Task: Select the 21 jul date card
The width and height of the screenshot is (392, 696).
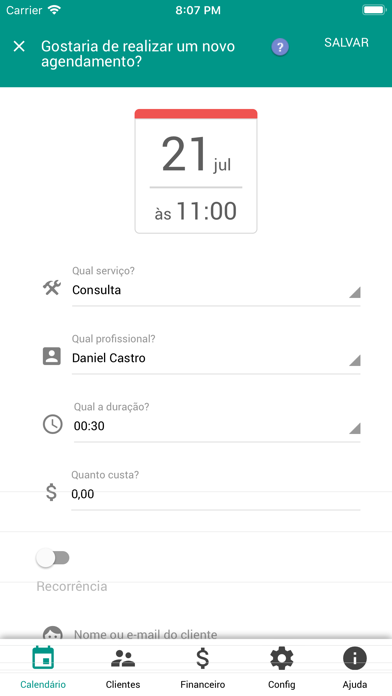Action: point(196,171)
